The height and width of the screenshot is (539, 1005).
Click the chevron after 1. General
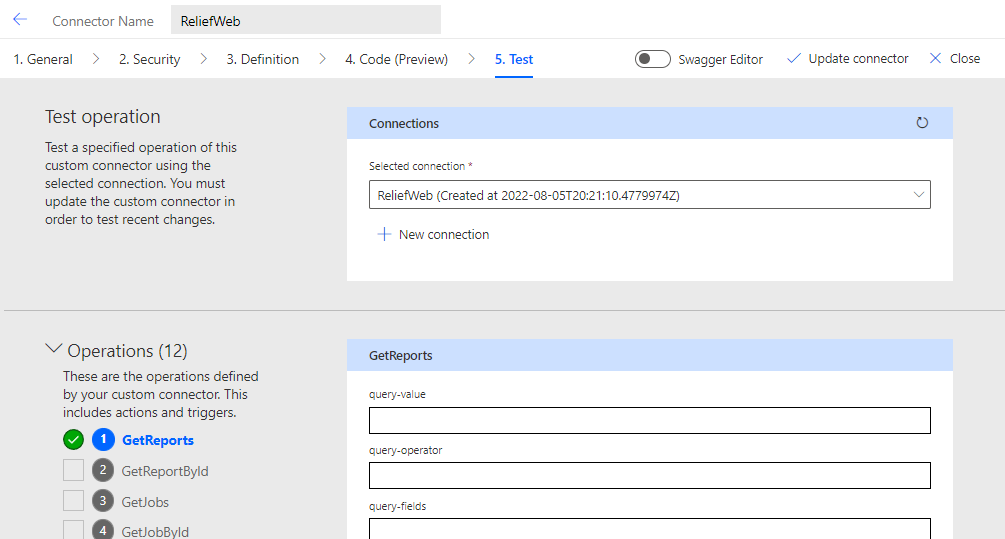96,59
